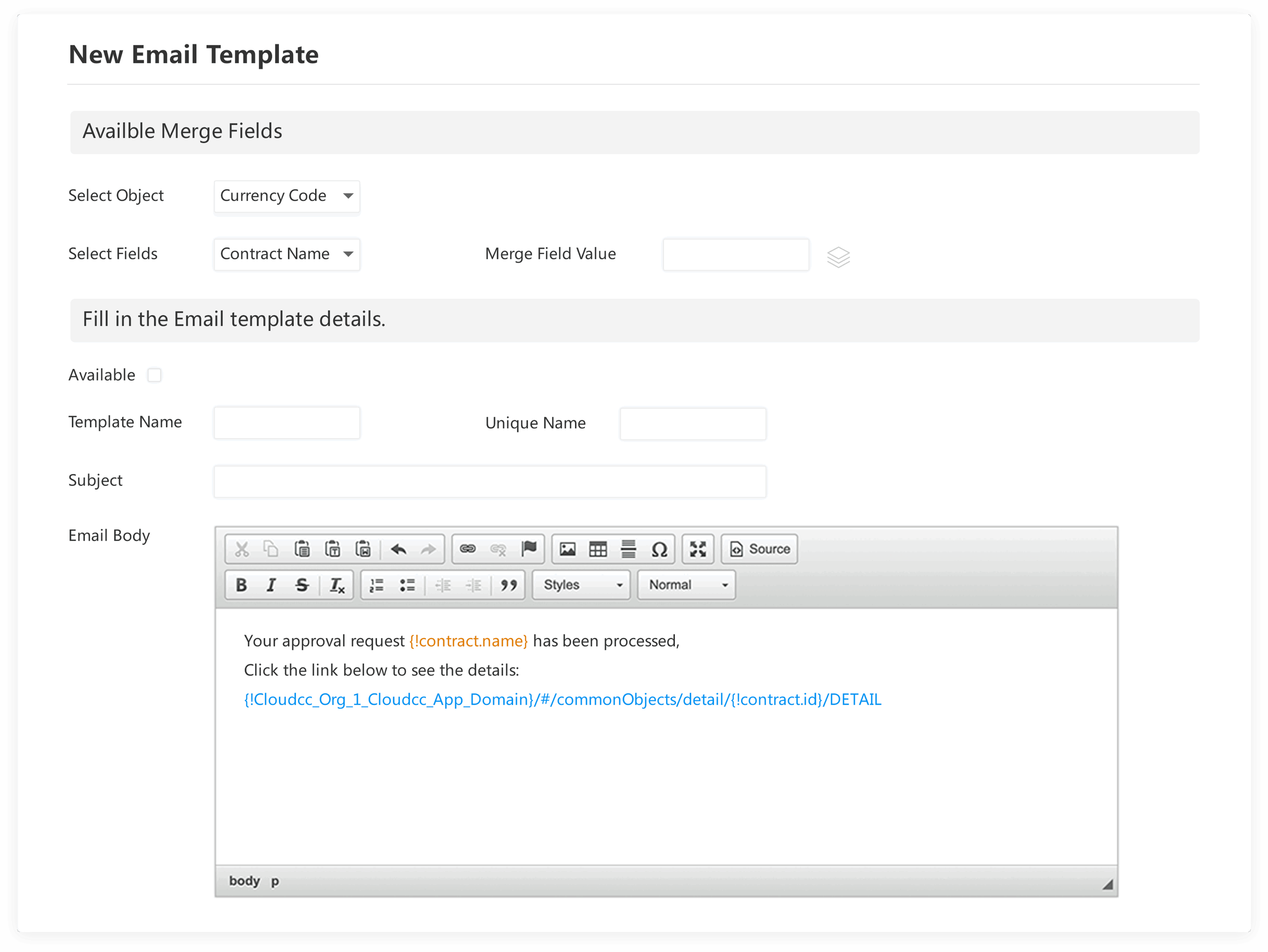Image resolution: width=1268 pixels, height=952 pixels.
Task: Enable the Available checkbox
Action: click(x=154, y=375)
